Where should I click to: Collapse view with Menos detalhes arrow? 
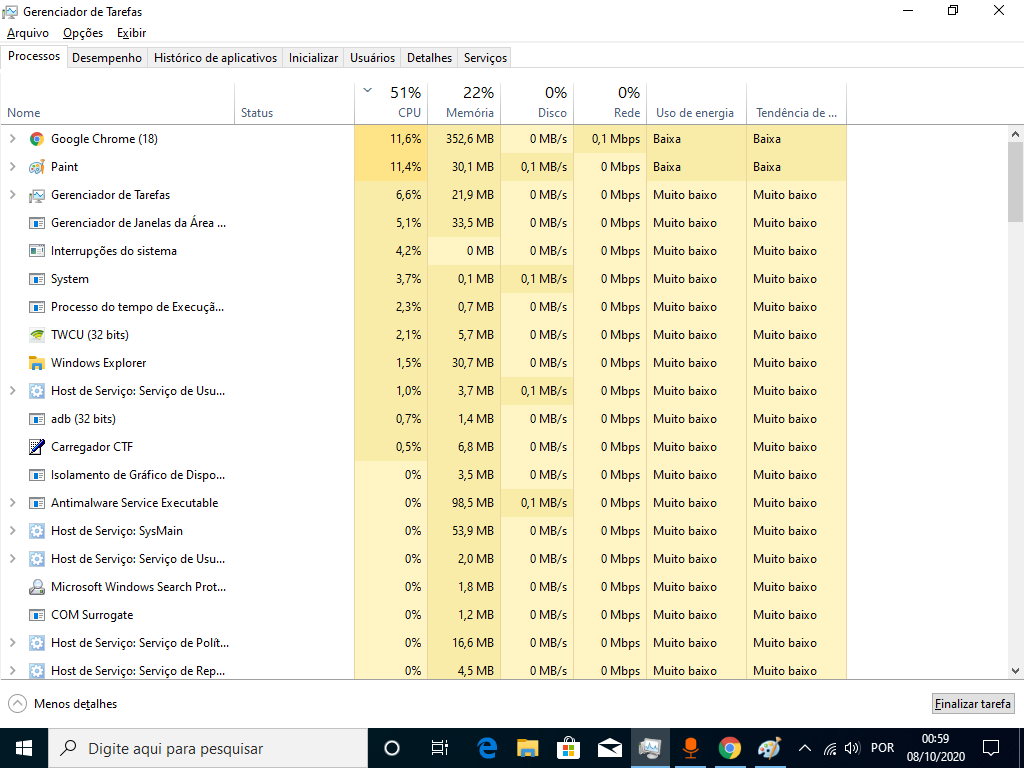point(18,703)
